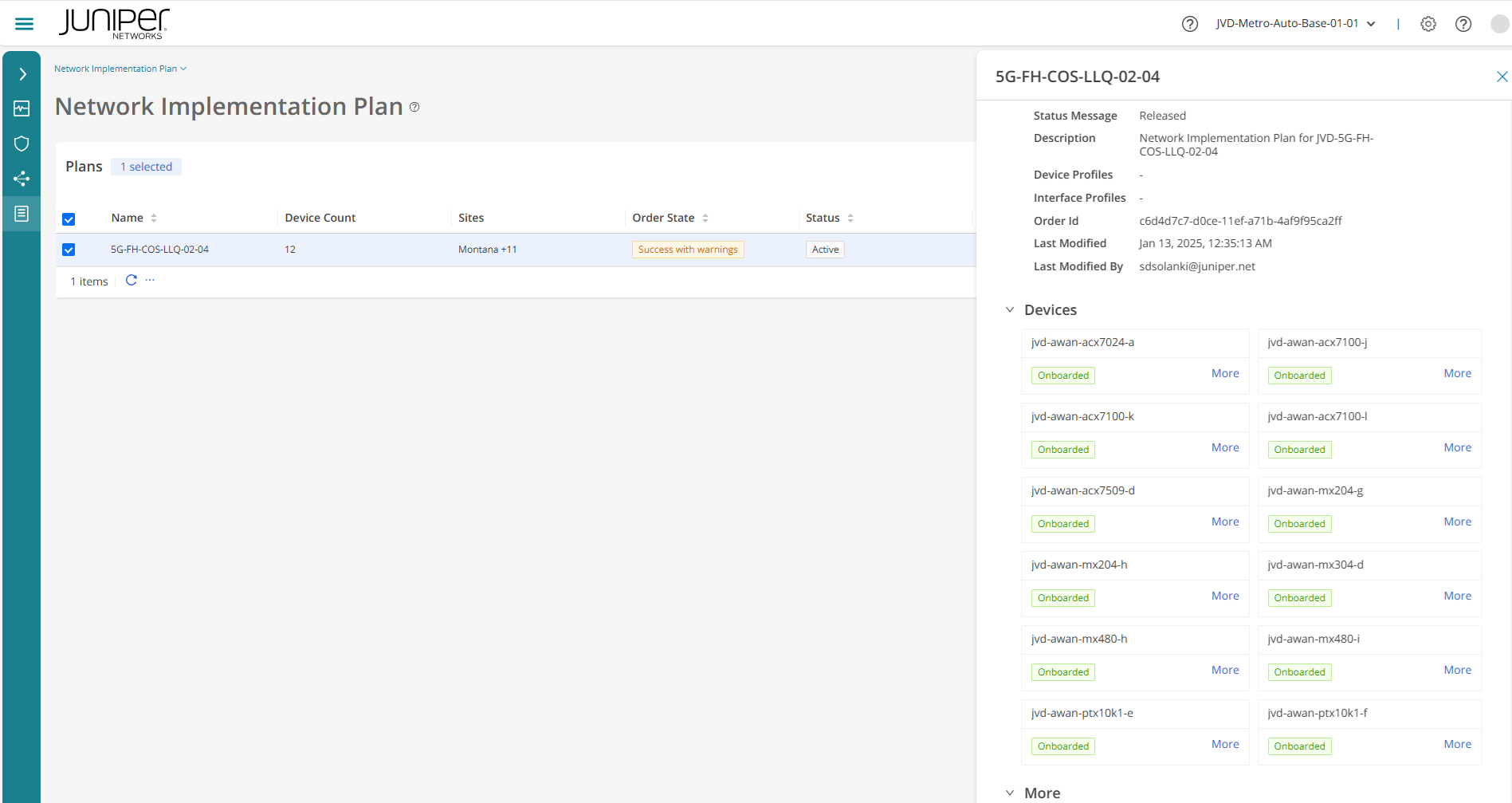The width and height of the screenshot is (1512, 803).
Task: Expand the sidebar with the arrow icon
Action: [x=22, y=74]
